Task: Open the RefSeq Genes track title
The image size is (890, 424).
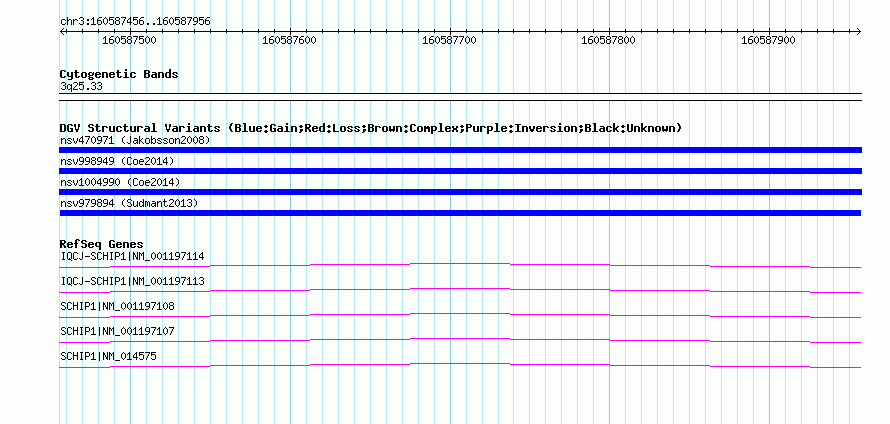Action: click(x=102, y=244)
